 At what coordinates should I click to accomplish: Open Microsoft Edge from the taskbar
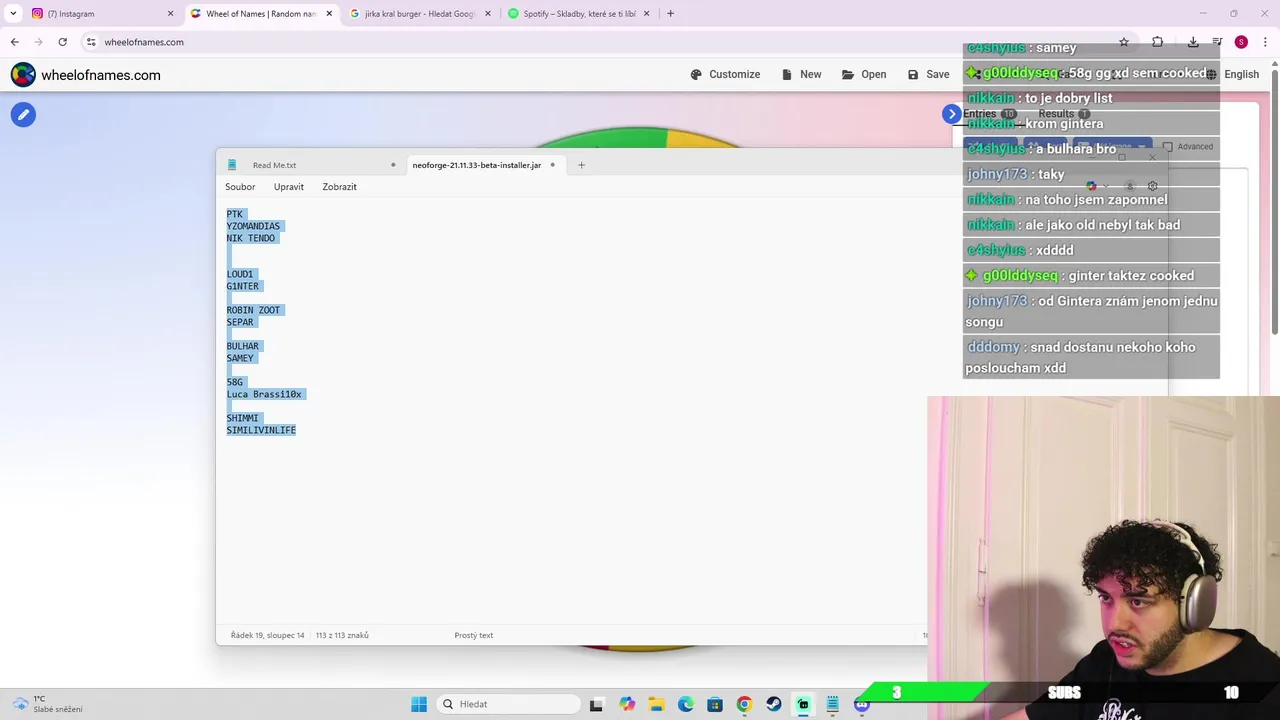[685, 704]
